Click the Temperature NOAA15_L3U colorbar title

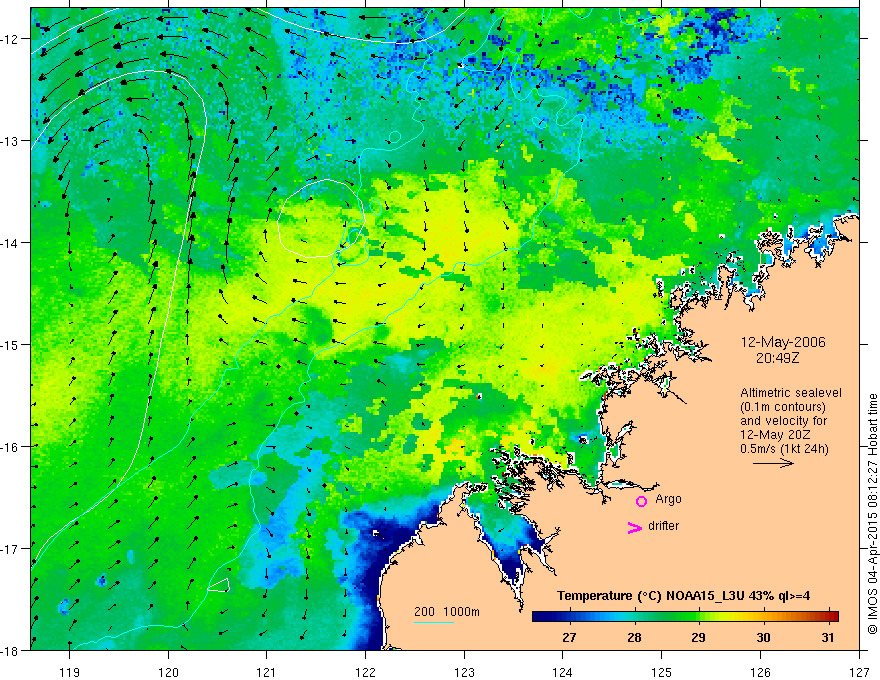tap(683, 596)
